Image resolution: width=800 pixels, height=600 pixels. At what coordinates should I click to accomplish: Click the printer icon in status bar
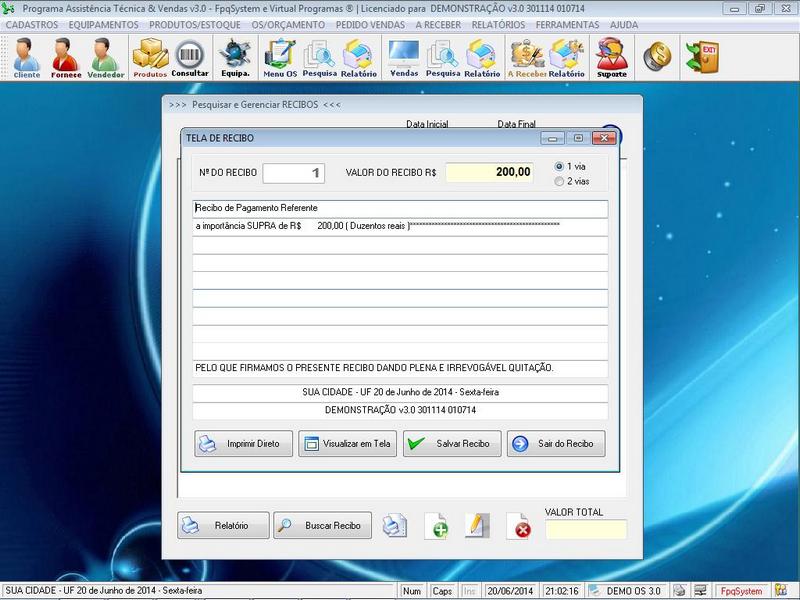(679, 591)
